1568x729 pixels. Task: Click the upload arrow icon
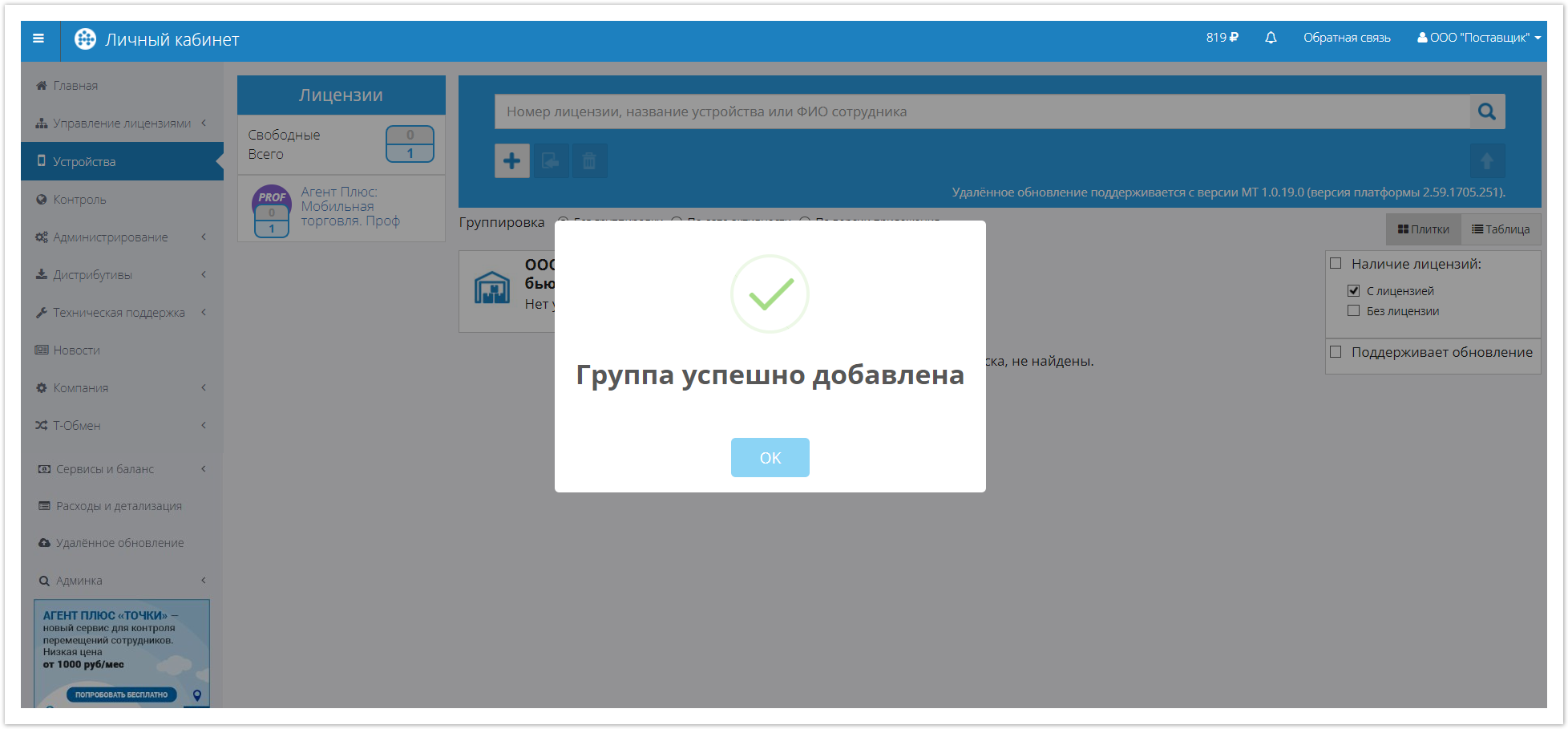point(1486,161)
